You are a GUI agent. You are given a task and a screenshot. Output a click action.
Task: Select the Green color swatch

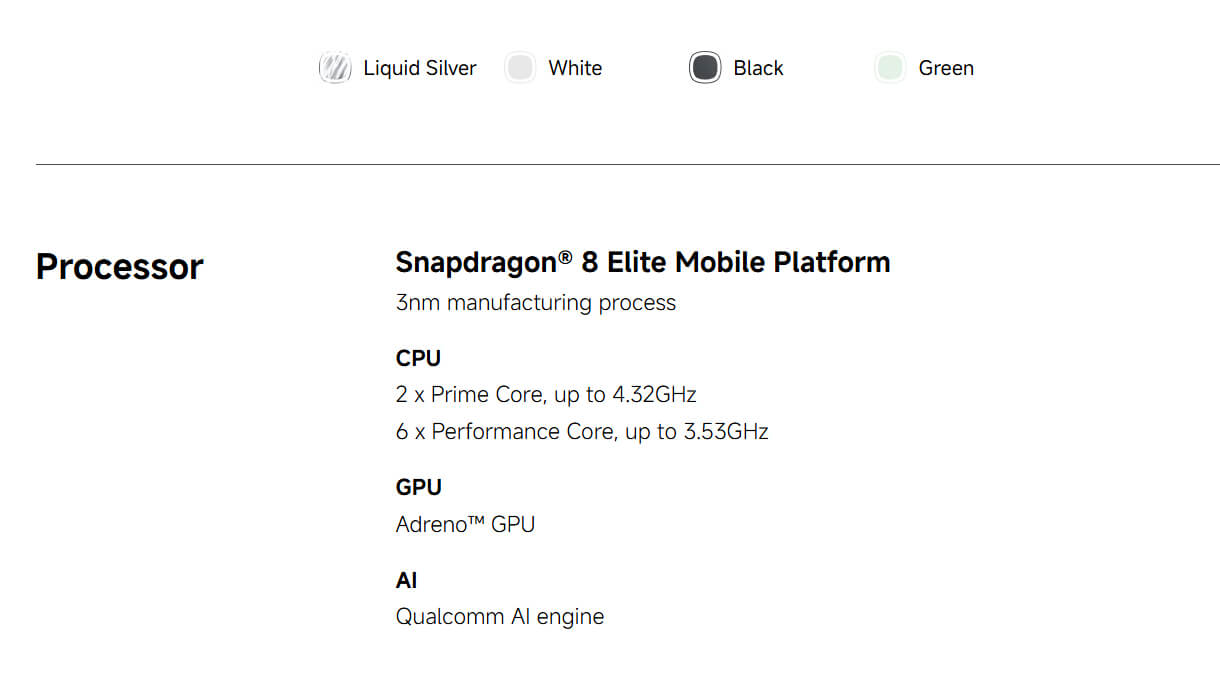click(890, 68)
